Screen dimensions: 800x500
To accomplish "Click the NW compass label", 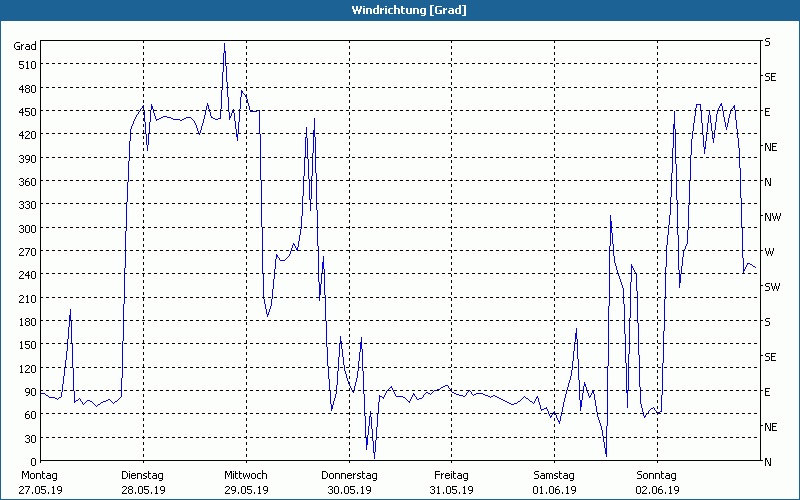I will tap(772, 217).
